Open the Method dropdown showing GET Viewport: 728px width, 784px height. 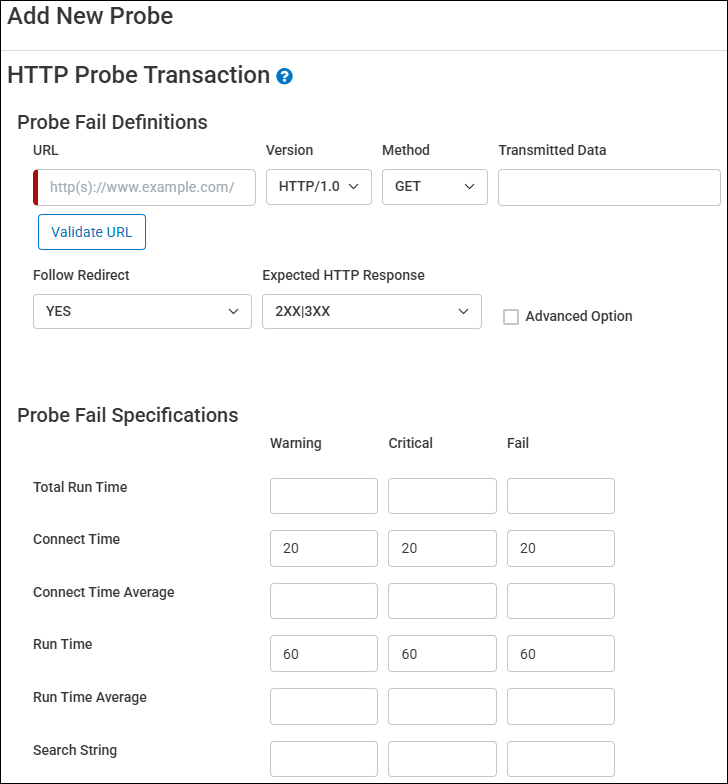click(x=434, y=187)
